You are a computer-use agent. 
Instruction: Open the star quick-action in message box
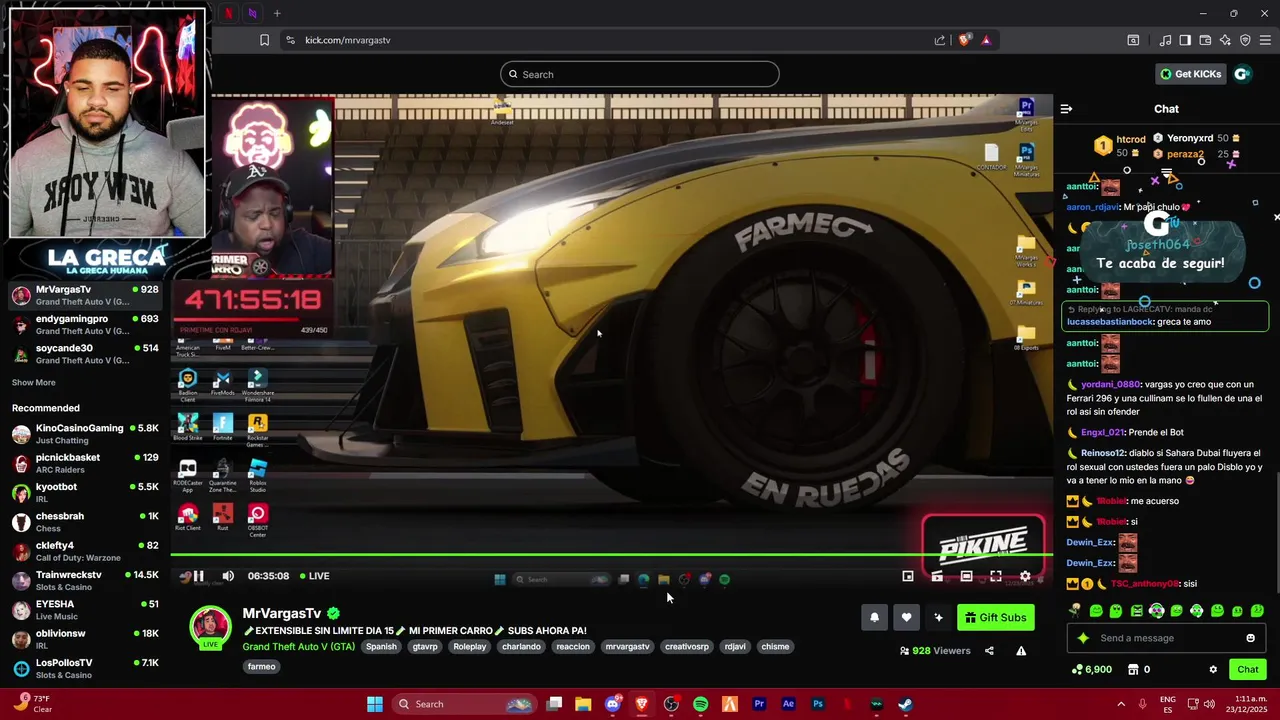(1082, 638)
